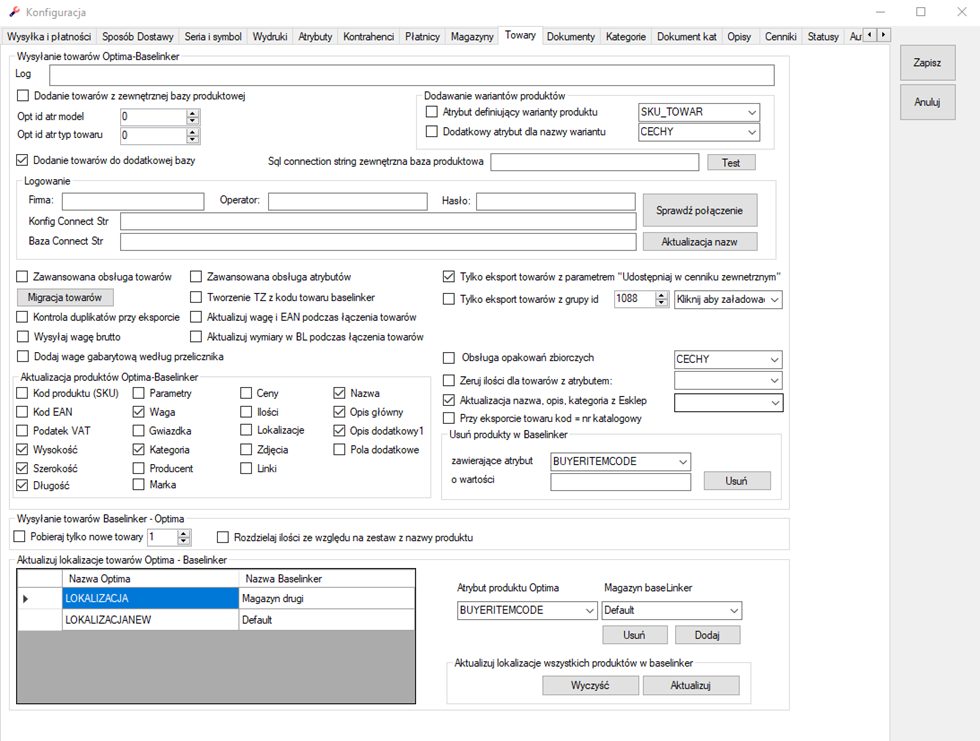Click the Hasło input field
Viewport: 980px width, 741px height.
click(x=556, y=201)
